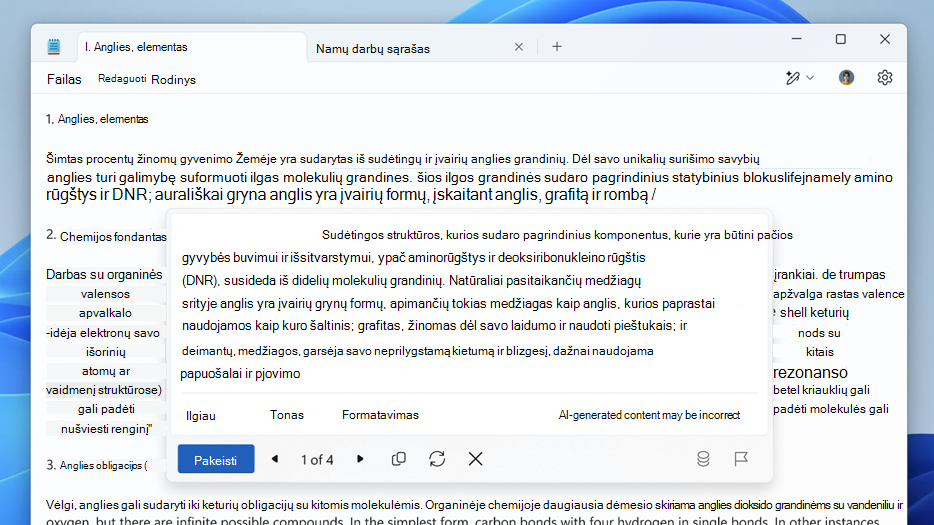Click the AI-generated content may be incorrect notice

click(649, 415)
